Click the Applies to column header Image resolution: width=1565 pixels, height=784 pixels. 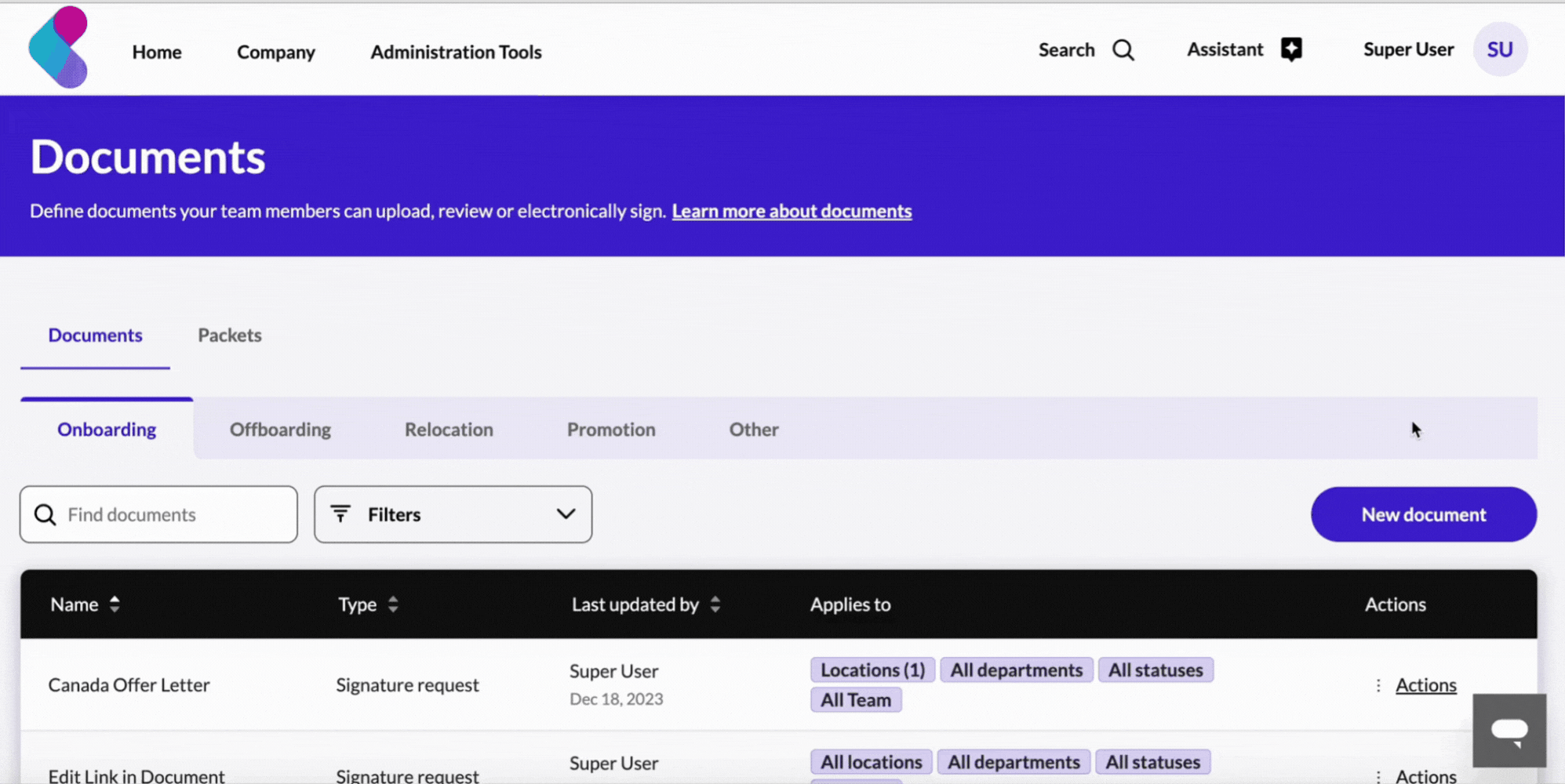tap(850, 604)
